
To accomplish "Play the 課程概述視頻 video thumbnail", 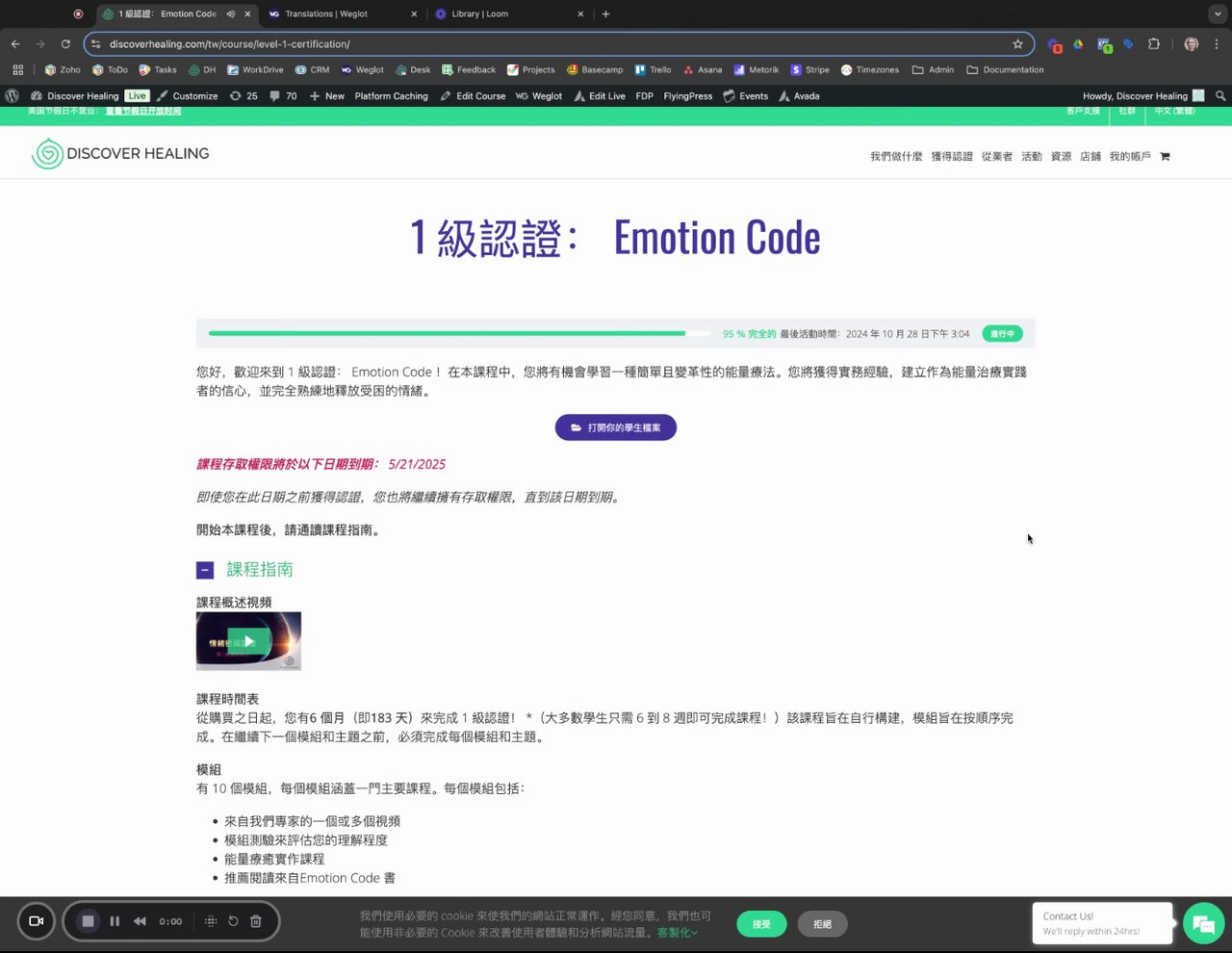I will click(x=248, y=641).
